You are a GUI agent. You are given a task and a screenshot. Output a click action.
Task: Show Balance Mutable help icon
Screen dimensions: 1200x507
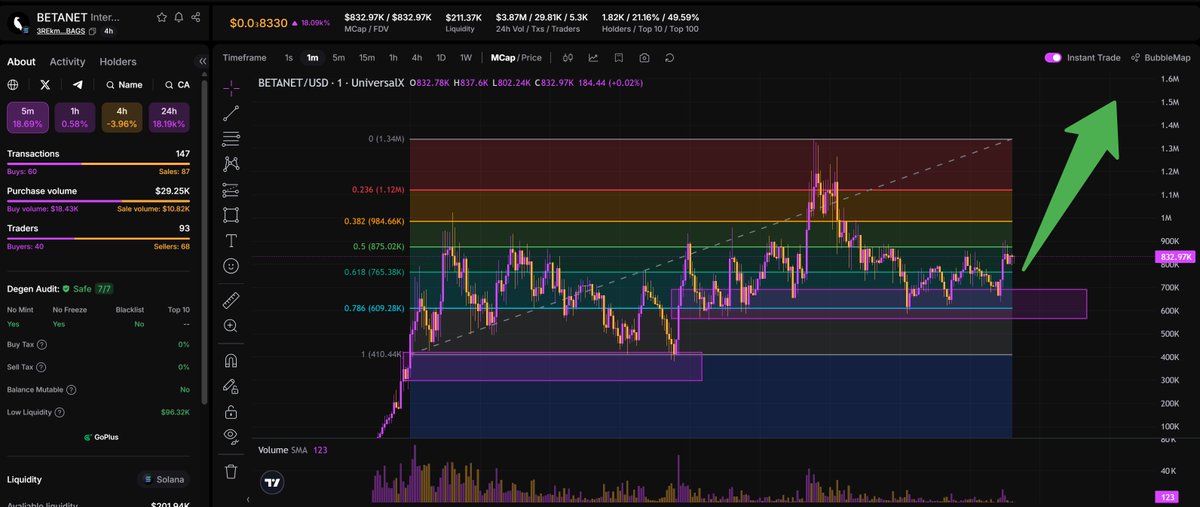pyautogui.click(x=72, y=389)
